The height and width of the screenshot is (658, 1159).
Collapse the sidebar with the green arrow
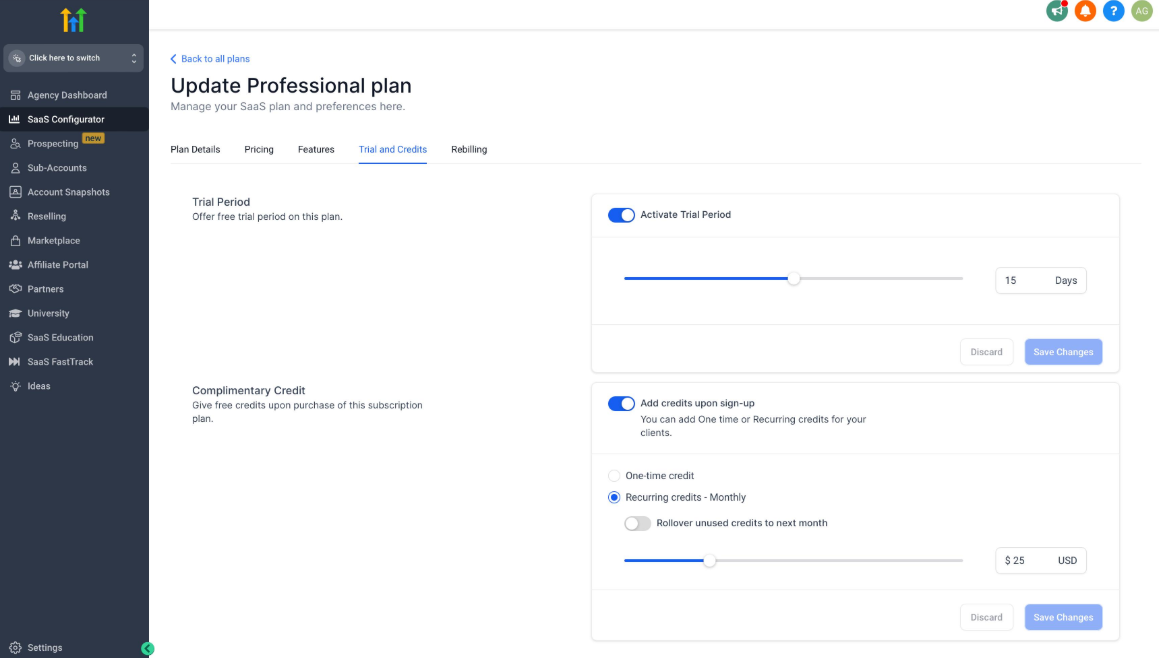tap(147, 648)
